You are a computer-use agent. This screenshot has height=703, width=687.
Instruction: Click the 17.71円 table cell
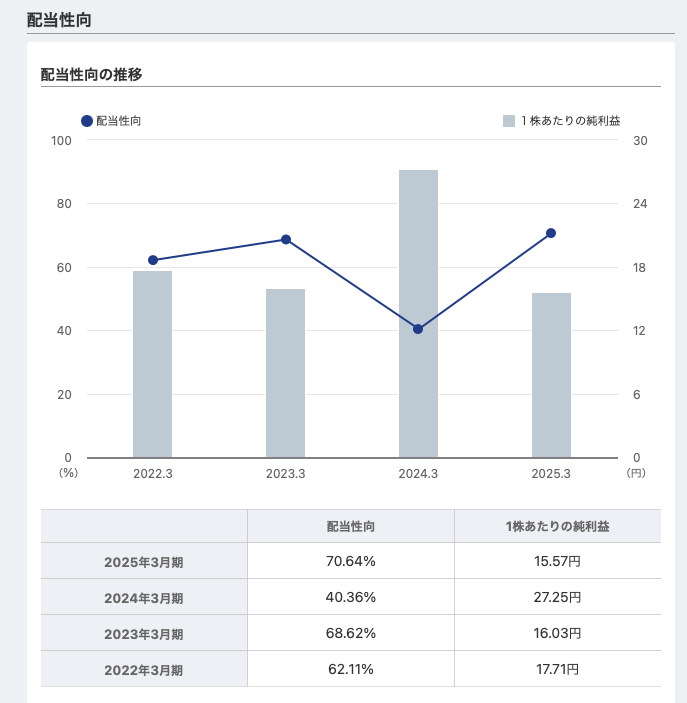pyautogui.click(x=557, y=669)
